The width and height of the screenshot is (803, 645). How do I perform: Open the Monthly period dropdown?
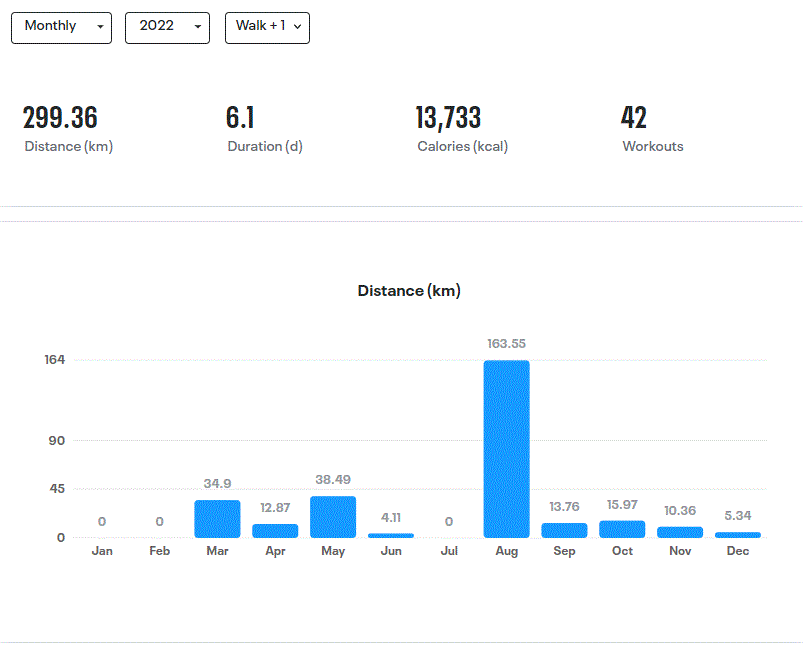tap(61, 27)
